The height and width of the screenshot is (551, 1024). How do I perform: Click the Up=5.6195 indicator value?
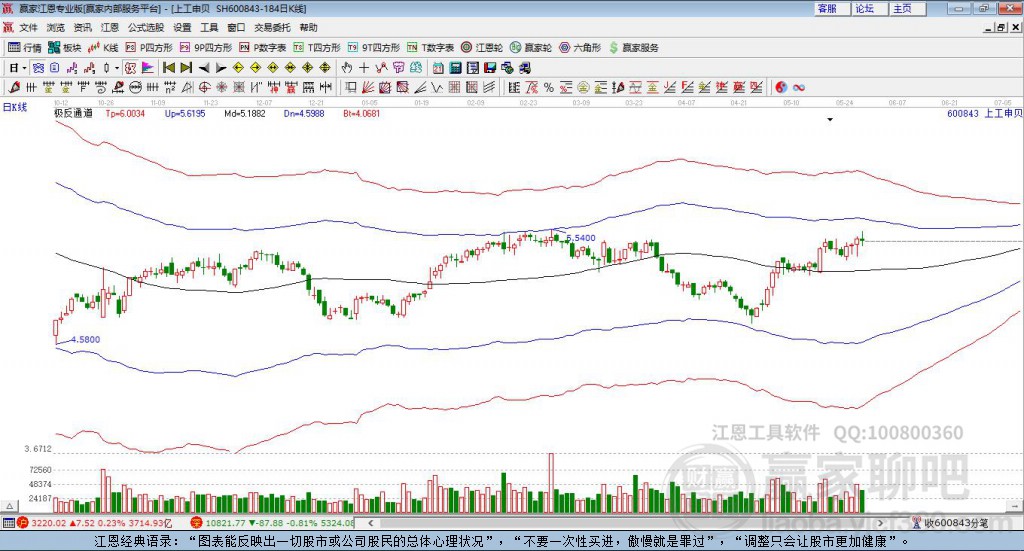(x=185, y=114)
